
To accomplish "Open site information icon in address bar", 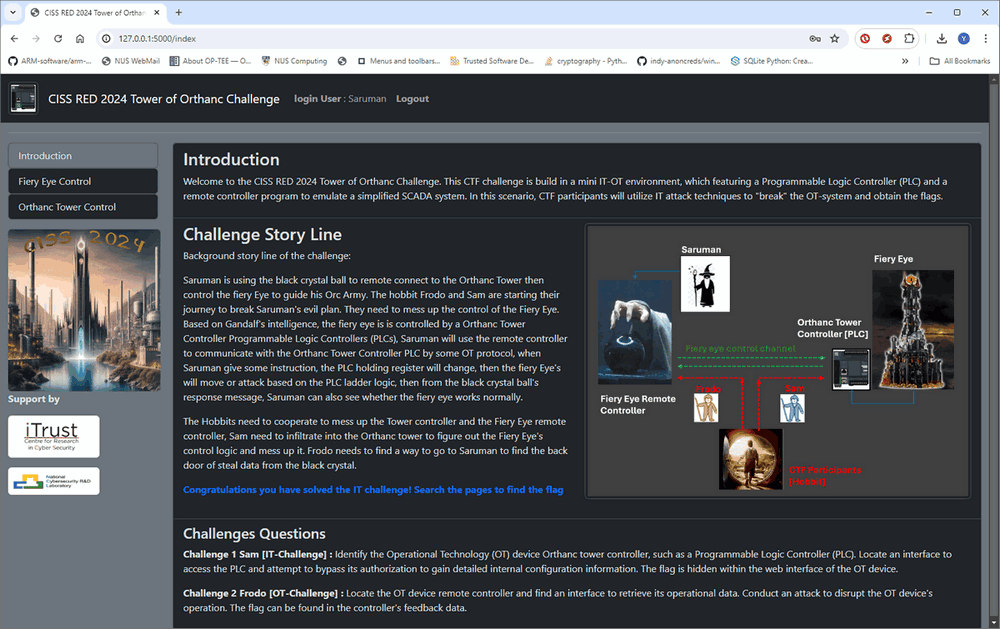I will click(106, 39).
